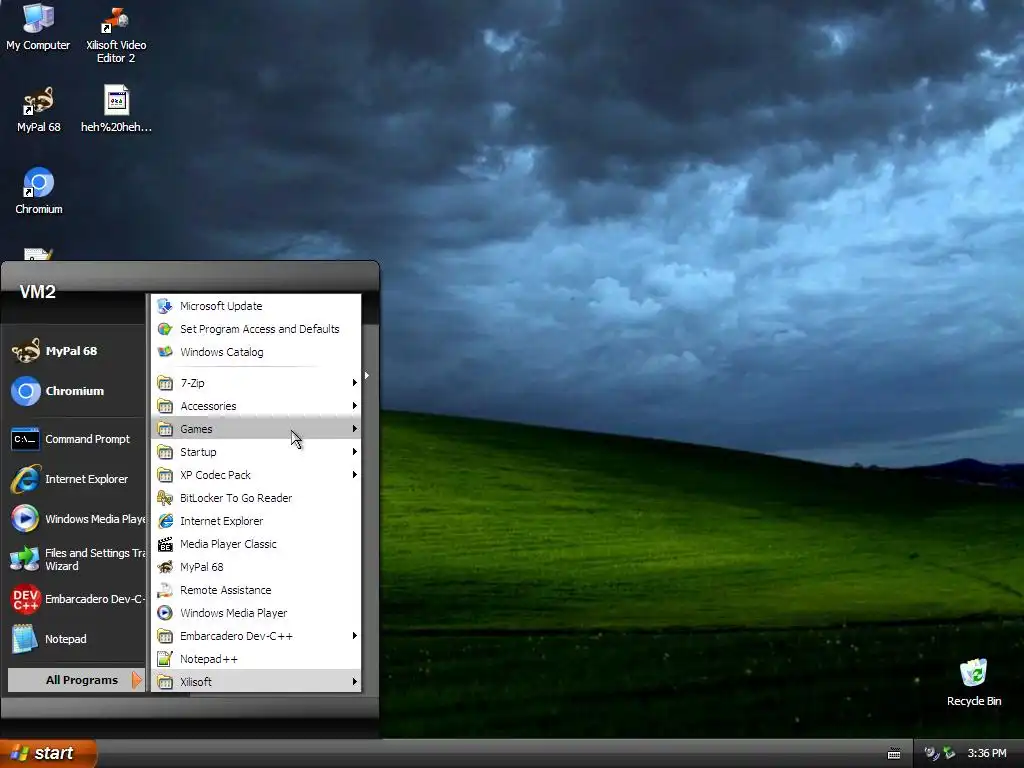Click the clock showing 3:36 PM

coord(987,753)
